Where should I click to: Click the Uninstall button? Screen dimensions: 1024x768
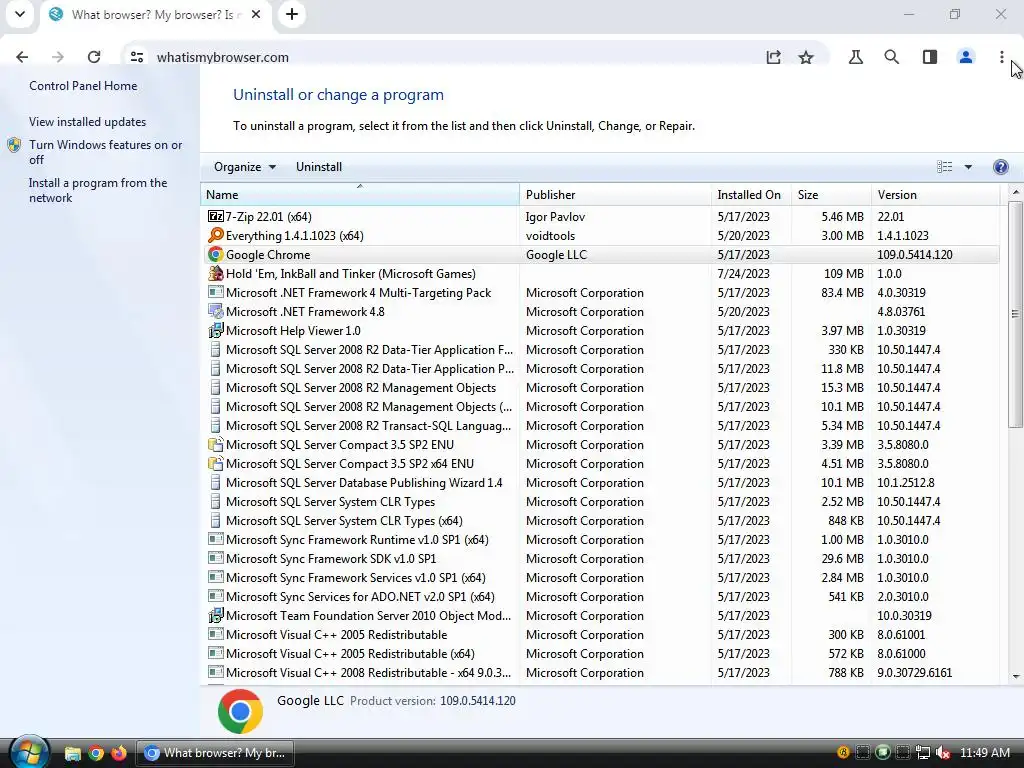(319, 167)
